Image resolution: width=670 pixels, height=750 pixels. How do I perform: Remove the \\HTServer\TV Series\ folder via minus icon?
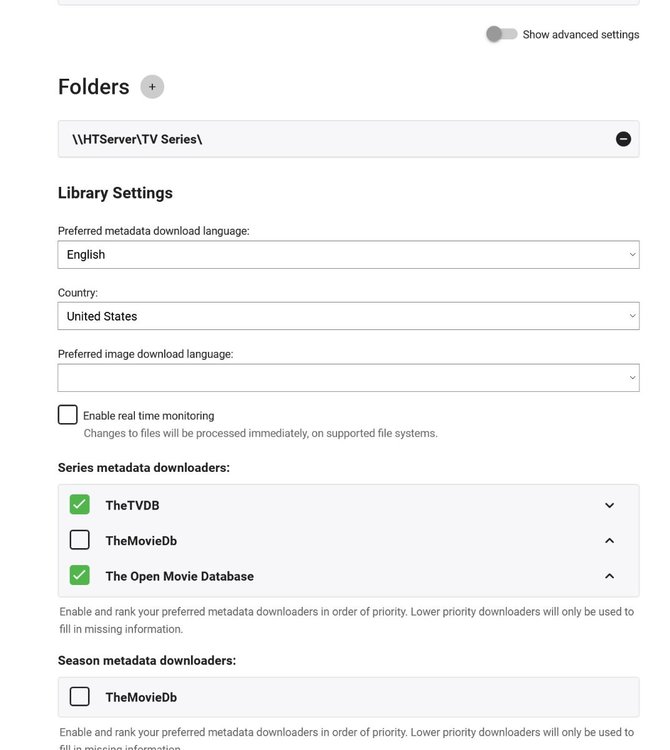(623, 139)
